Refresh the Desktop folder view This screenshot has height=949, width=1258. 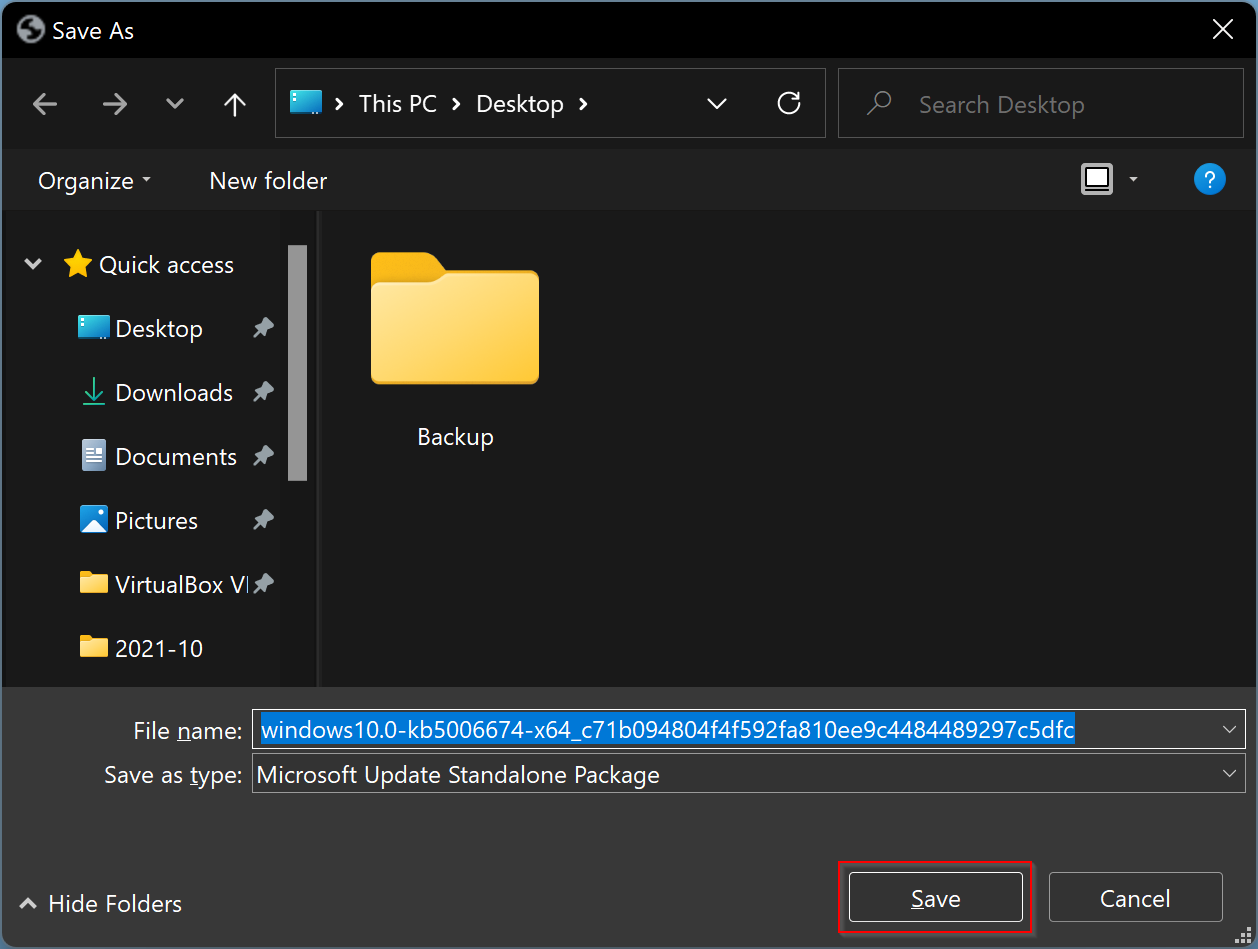tap(789, 103)
